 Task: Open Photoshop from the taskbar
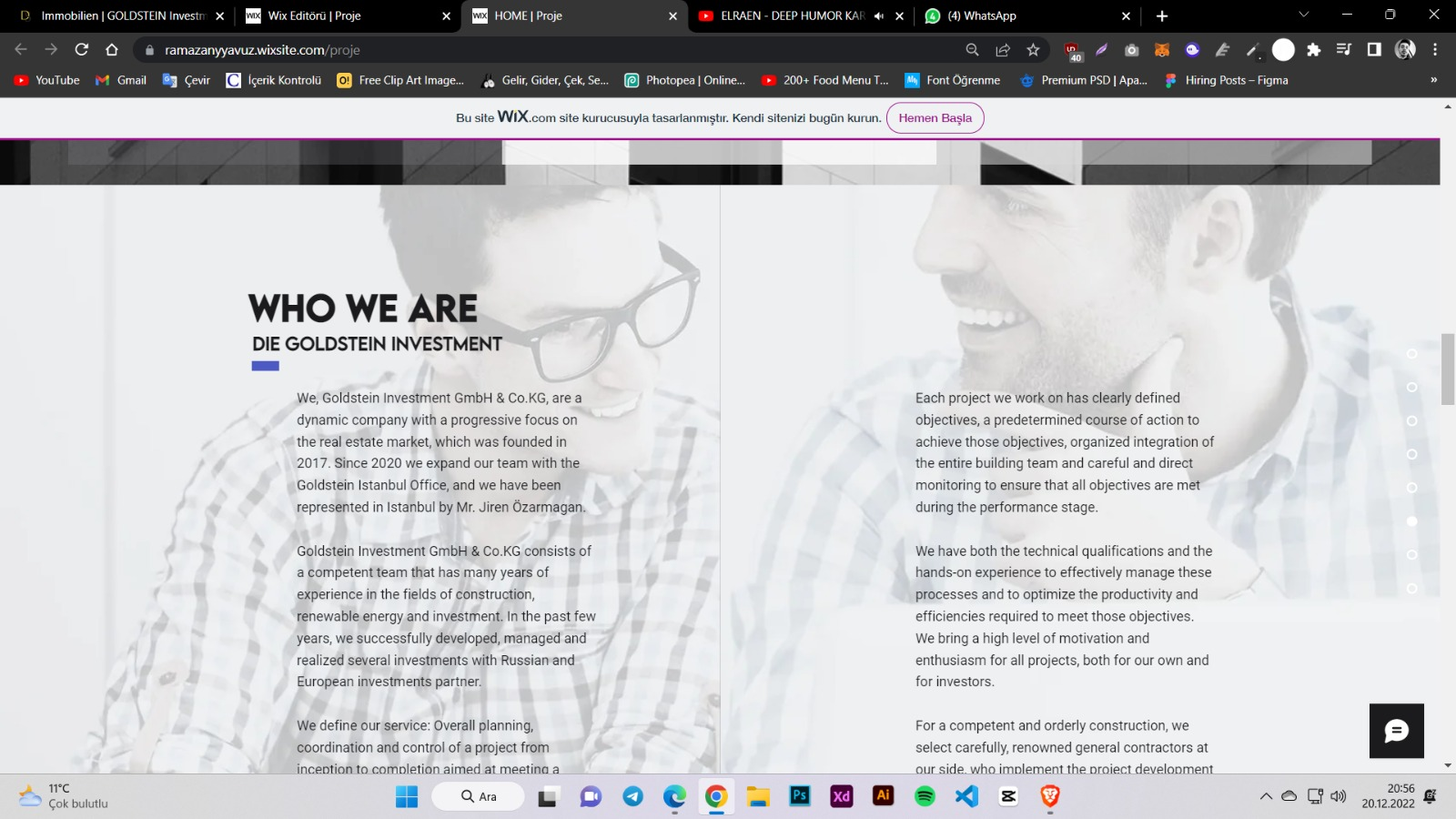[800, 796]
